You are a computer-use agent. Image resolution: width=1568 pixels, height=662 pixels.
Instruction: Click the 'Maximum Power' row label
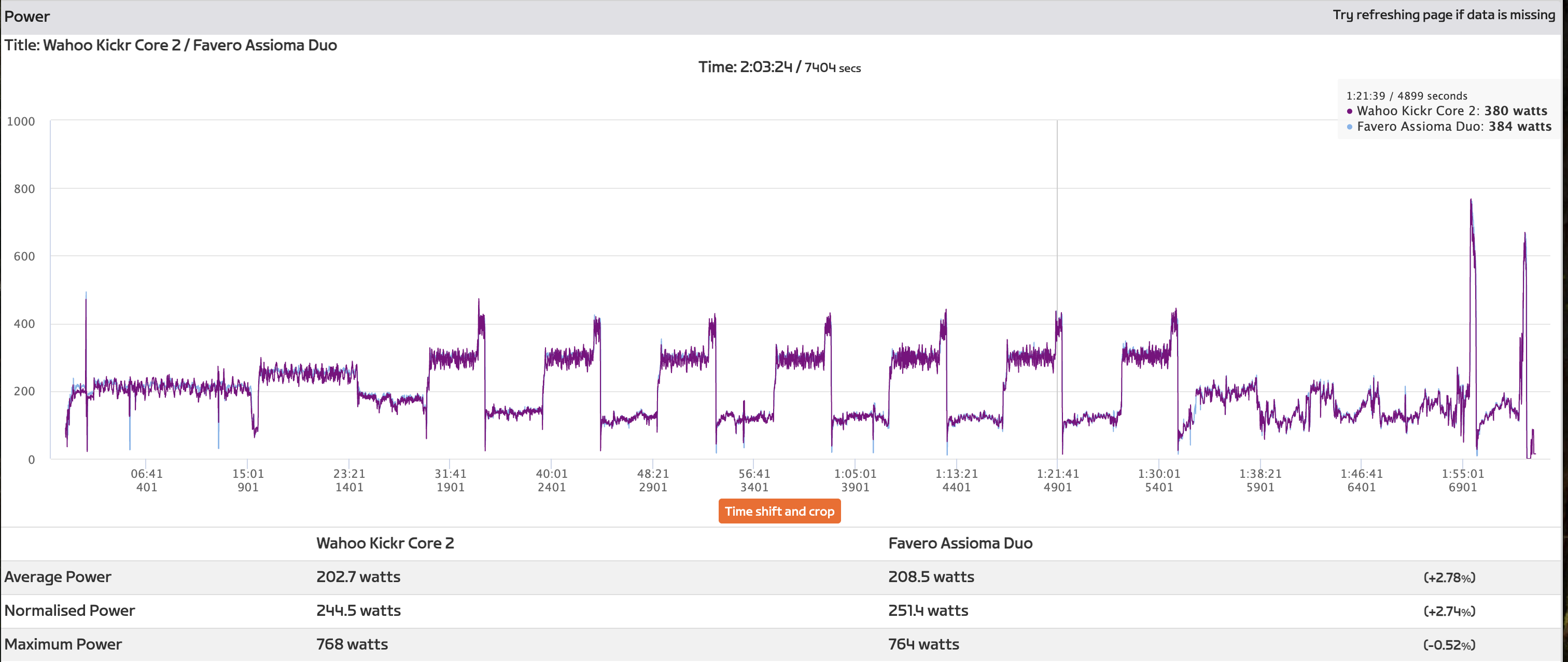click(x=63, y=644)
